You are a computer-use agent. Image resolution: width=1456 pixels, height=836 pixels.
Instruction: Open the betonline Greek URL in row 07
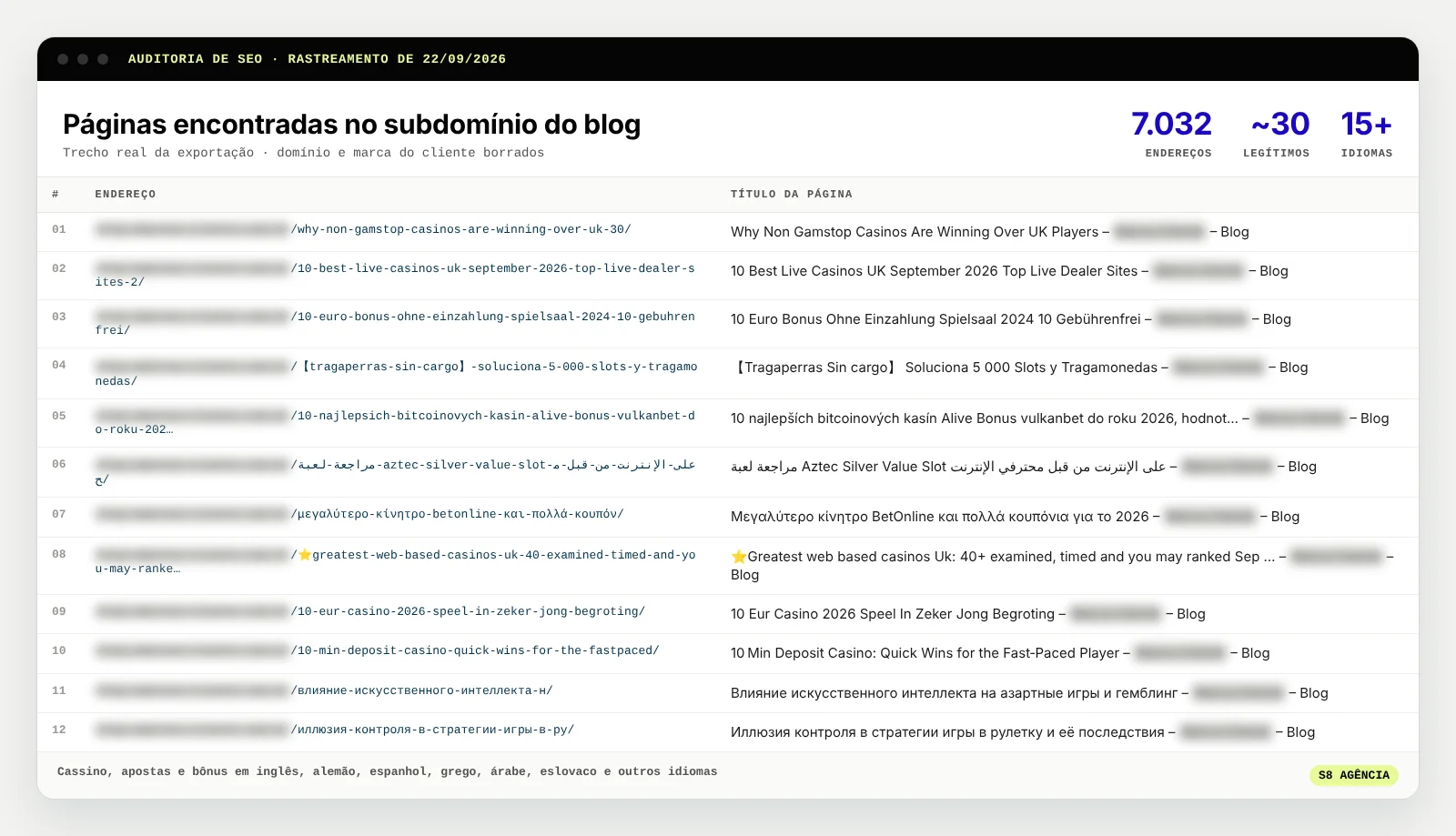359,514
